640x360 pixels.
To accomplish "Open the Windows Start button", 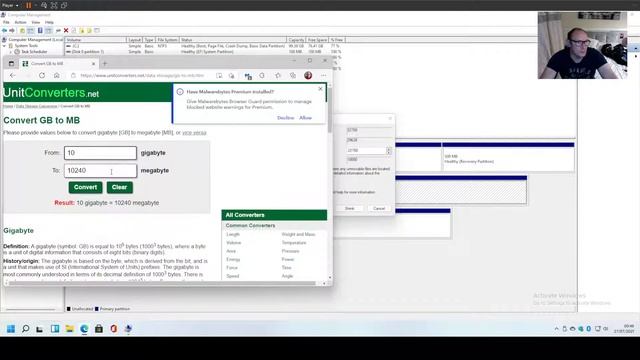I will pyautogui.click(x=11, y=329).
